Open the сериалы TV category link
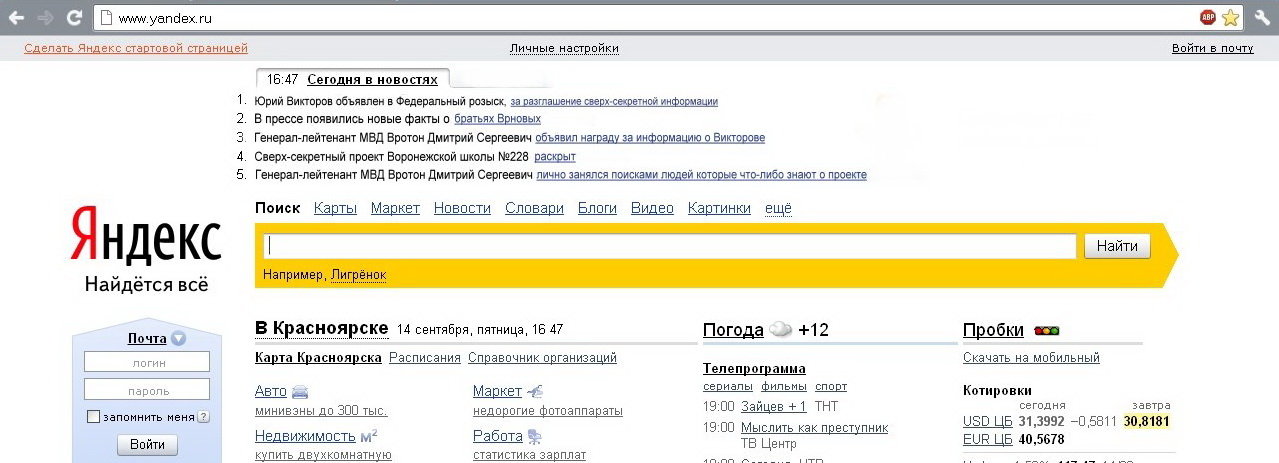The image size is (1279, 463). (727, 386)
